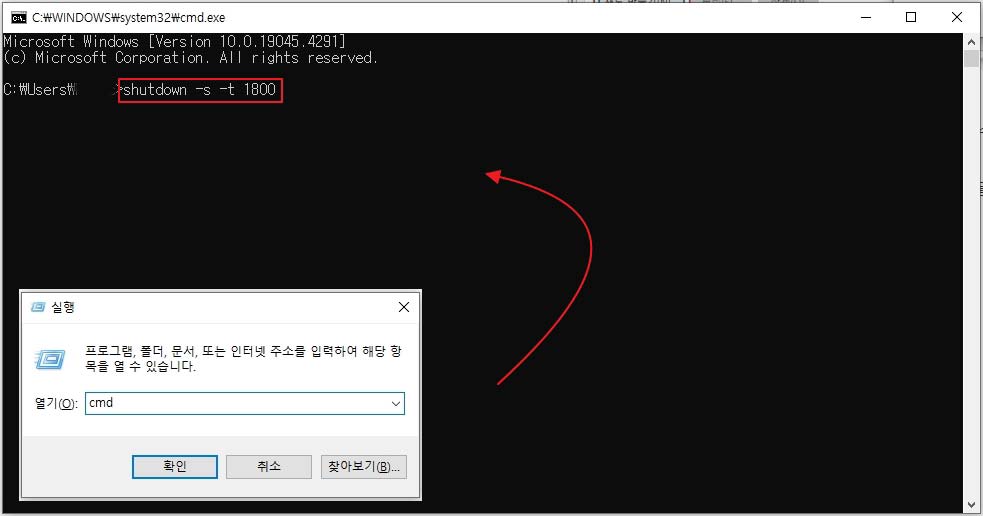Viewport: 983px width, 516px height.
Task: Click the cmd scrollbar up arrow
Action: tap(972, 41)
